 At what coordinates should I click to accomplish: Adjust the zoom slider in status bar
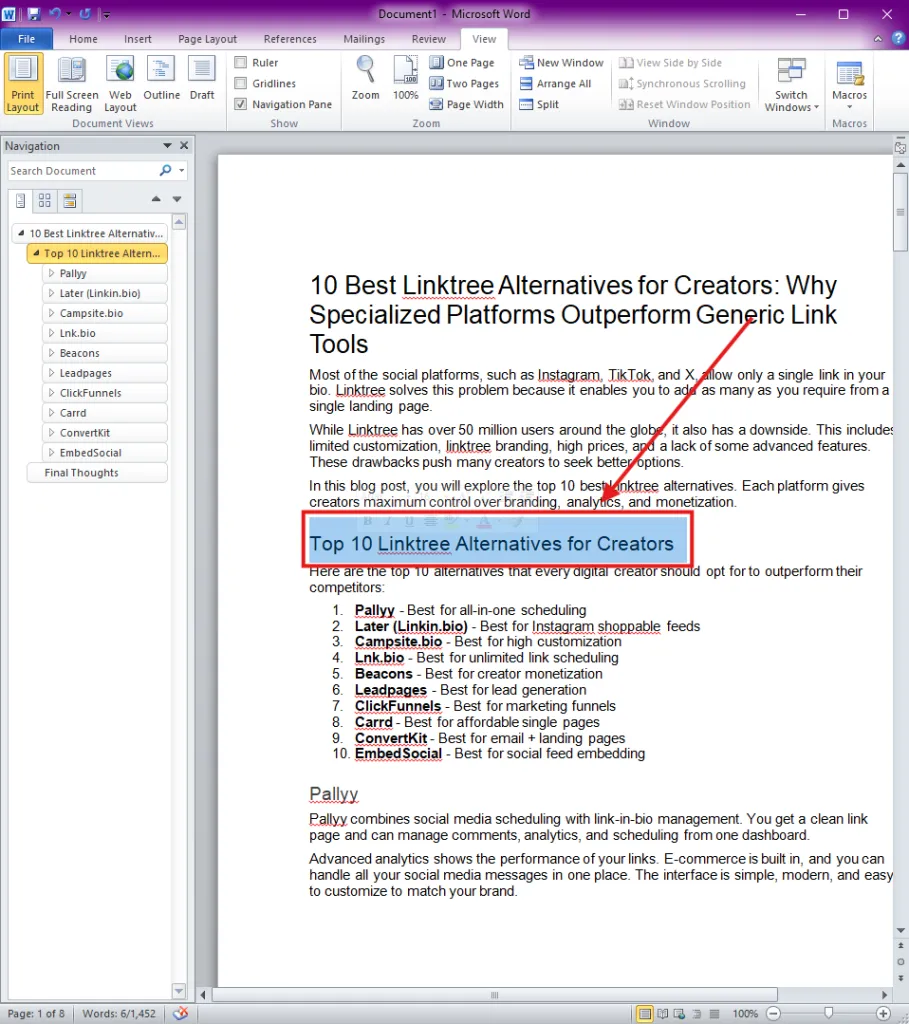point(828,1013)
